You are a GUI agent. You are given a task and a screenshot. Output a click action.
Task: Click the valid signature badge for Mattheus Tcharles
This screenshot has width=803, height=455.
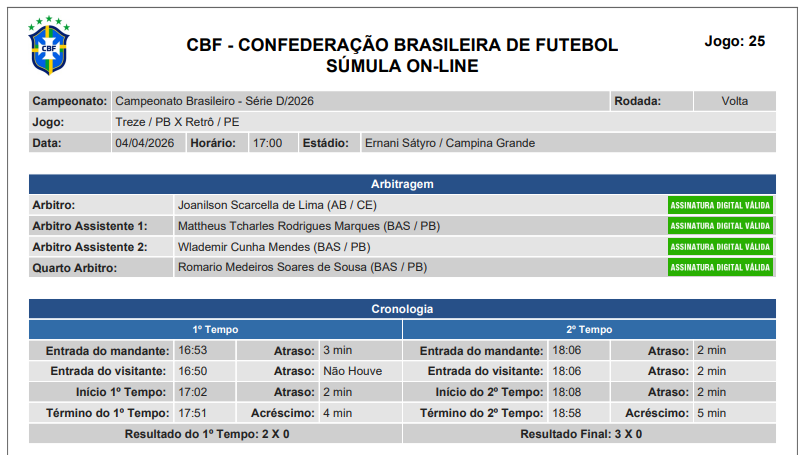coord(720,226)
